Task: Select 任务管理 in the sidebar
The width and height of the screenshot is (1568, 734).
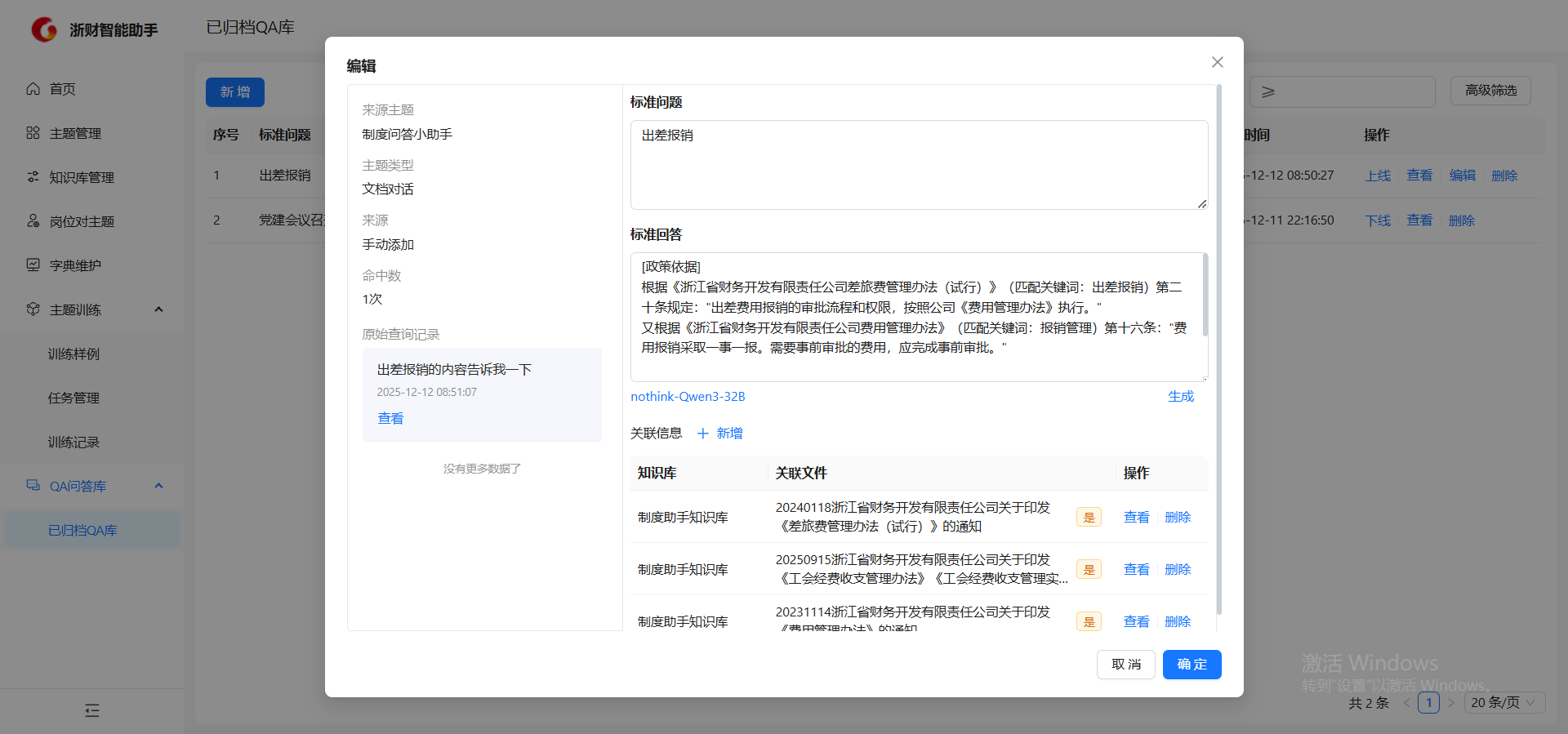Action: point(73,398)
